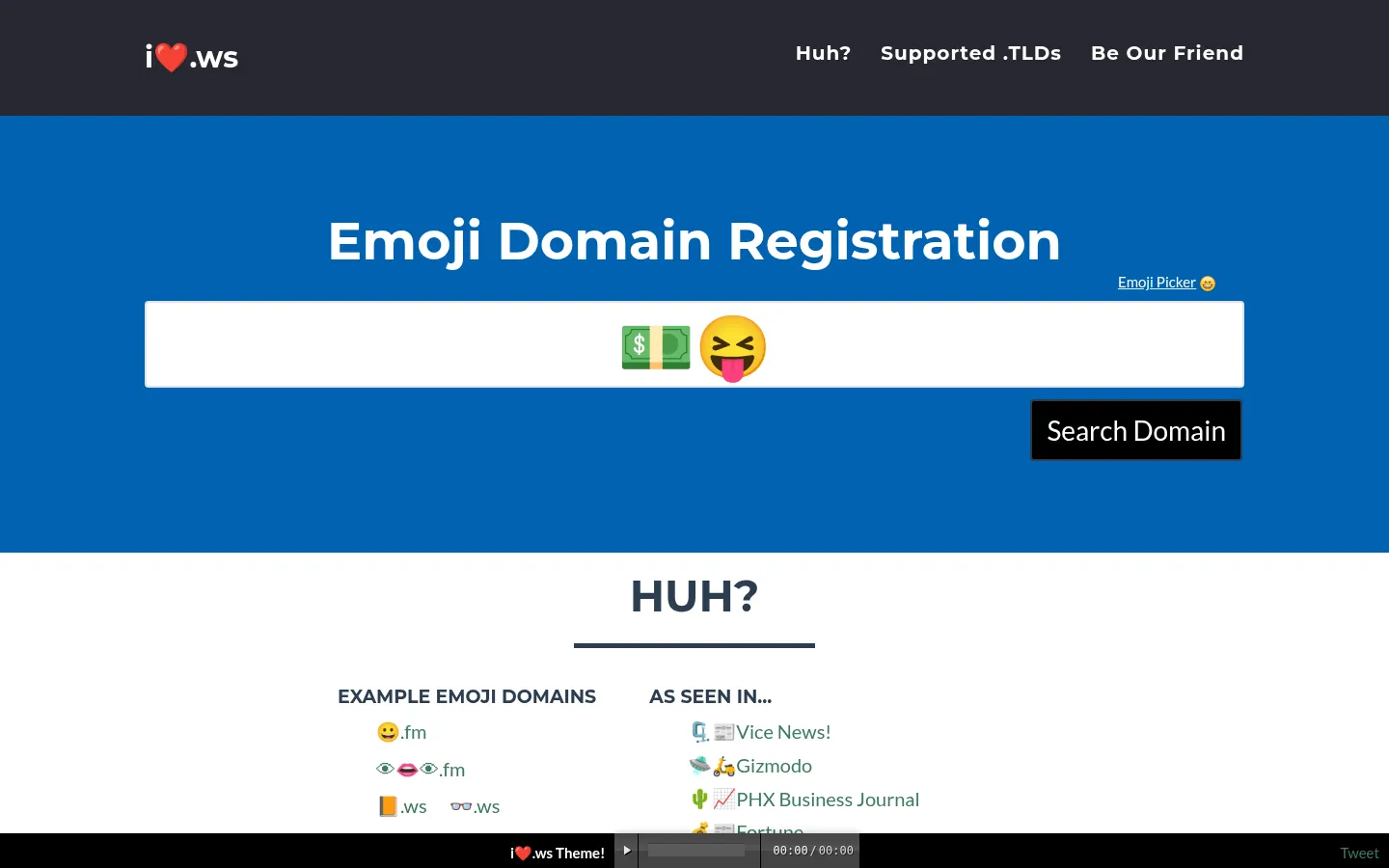The width and height of the screenshot is (1389, 868).
Task: Click the Emoji Domain Registration title
Action: (694, 241)
